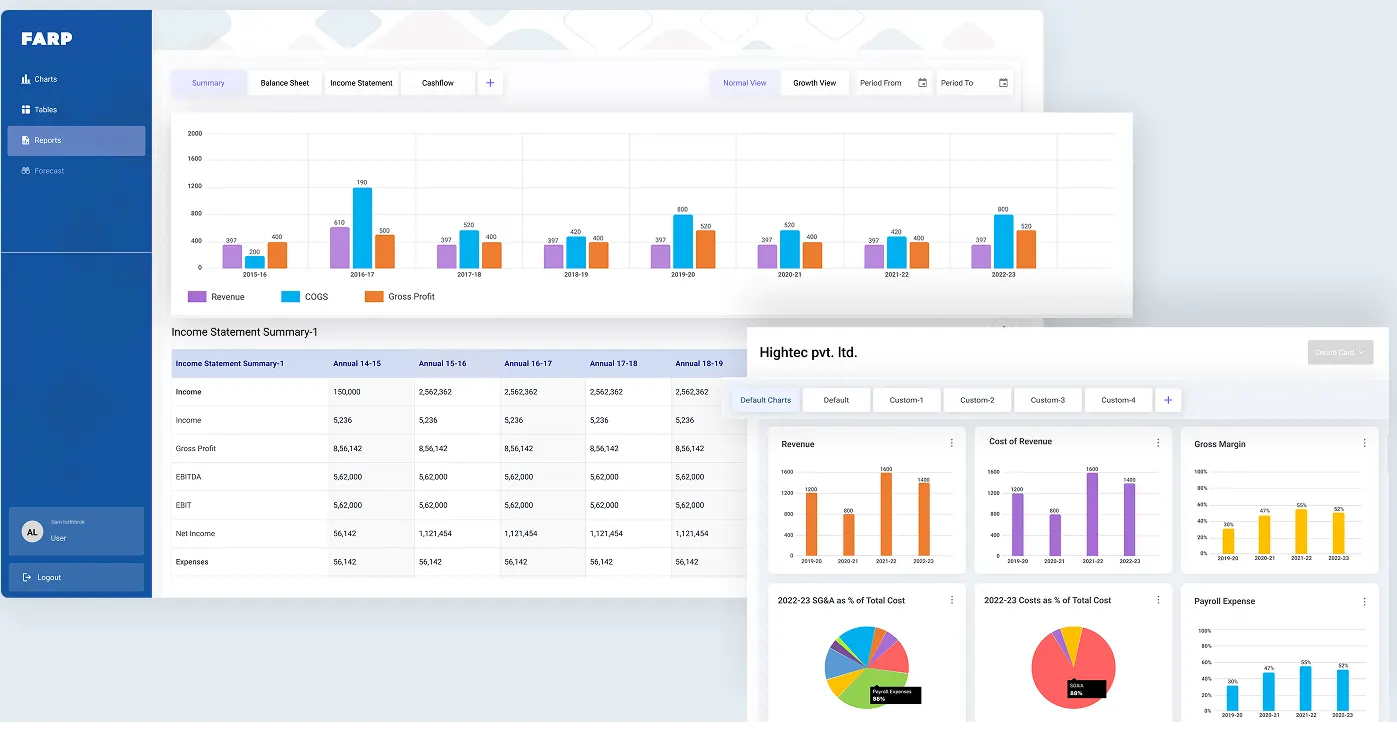Open the three-dot menu on the Revenue card

pos(951,442)
